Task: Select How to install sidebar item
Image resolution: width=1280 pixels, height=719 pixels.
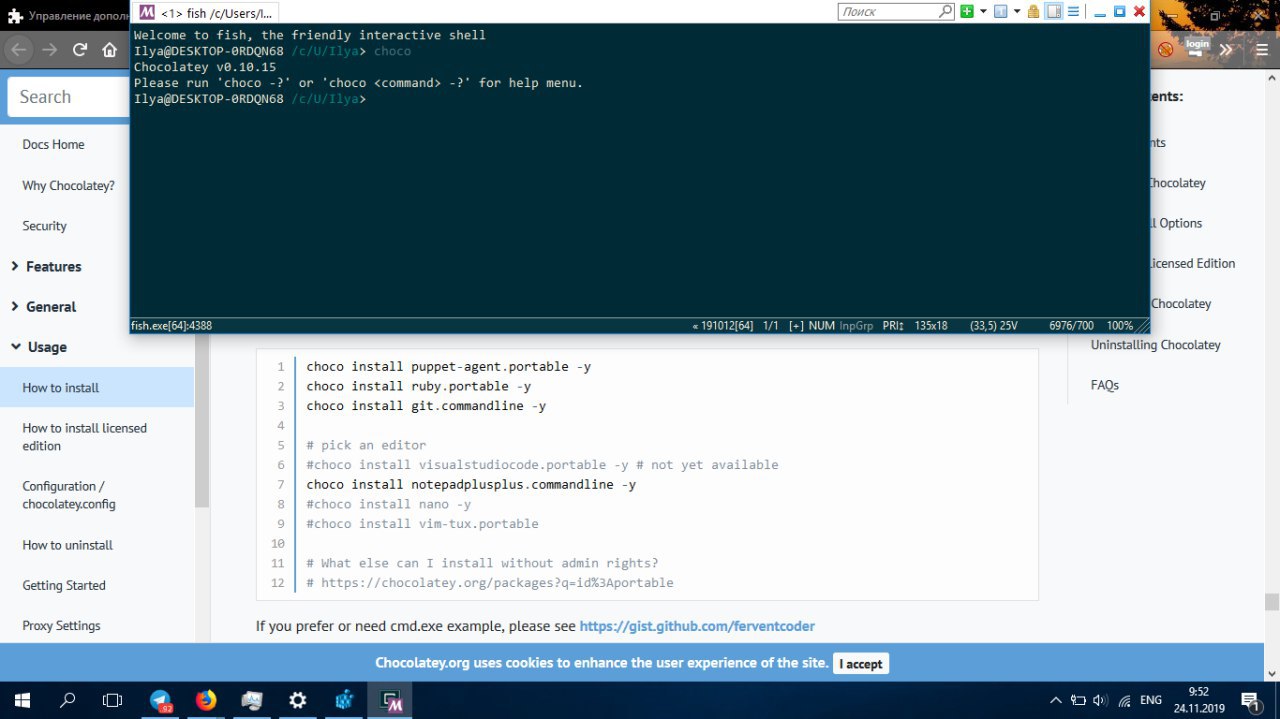Action: click(x=97, y=387)
